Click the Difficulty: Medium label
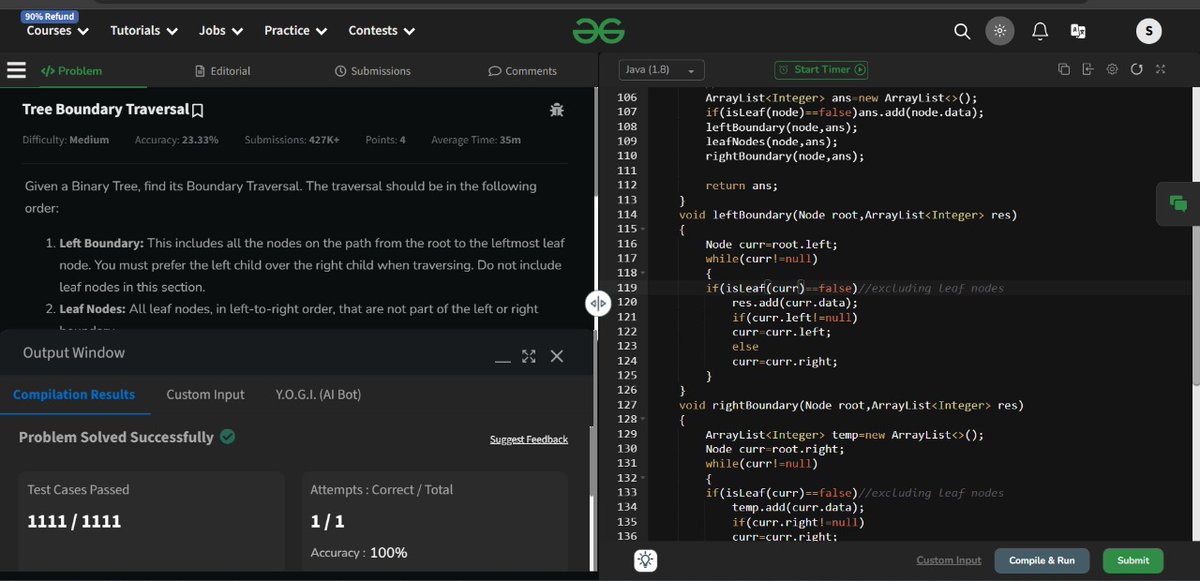This screenshot has width=1200, height=581. [x=66, y=140]
